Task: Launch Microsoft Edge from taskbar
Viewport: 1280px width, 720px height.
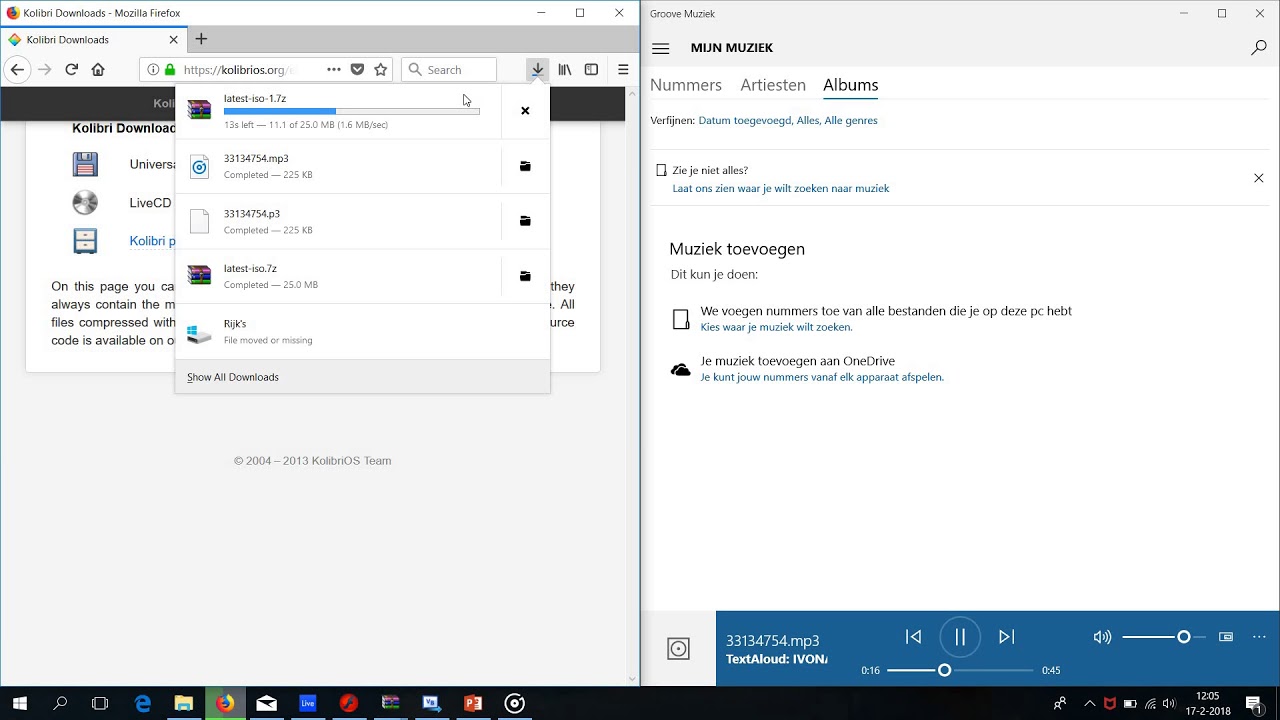Action: point(143,704)
